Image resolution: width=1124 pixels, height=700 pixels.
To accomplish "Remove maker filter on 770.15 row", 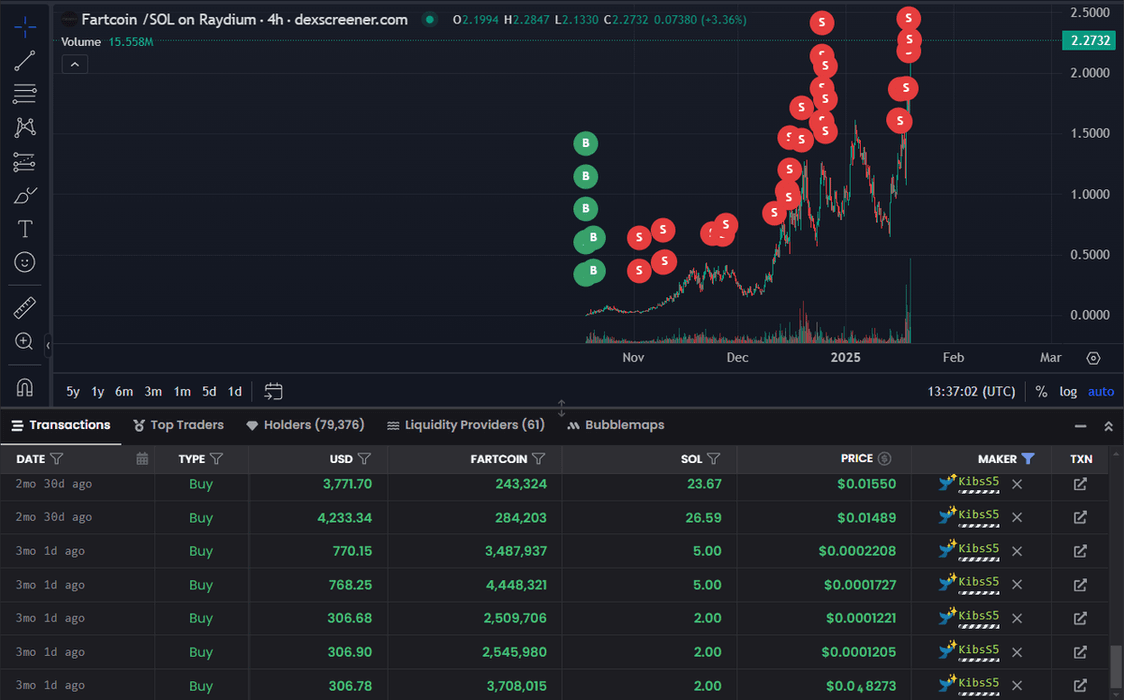I will point(1016,551).
